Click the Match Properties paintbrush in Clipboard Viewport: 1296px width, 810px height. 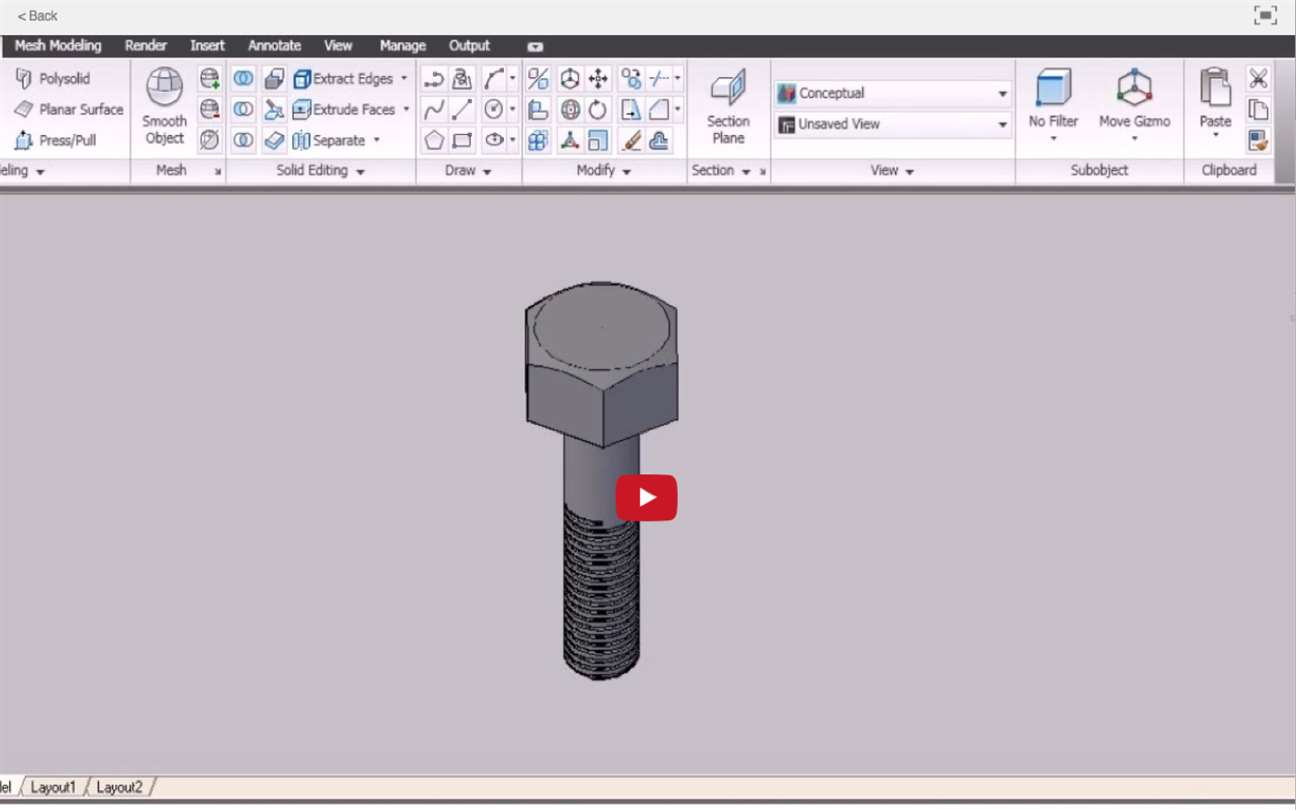click(x=1258, y=140)
